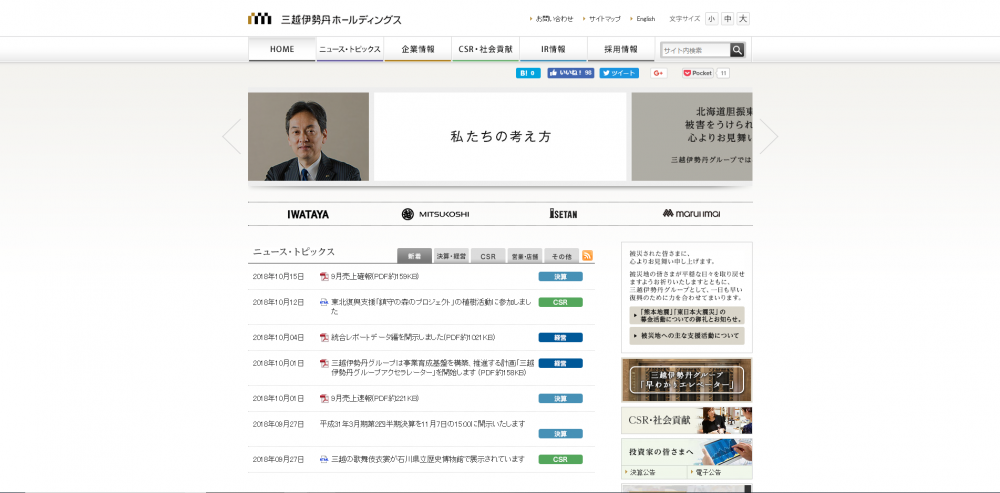
Task: Open the 投資家の皆さまへ banner
Action: click(687, 452)
